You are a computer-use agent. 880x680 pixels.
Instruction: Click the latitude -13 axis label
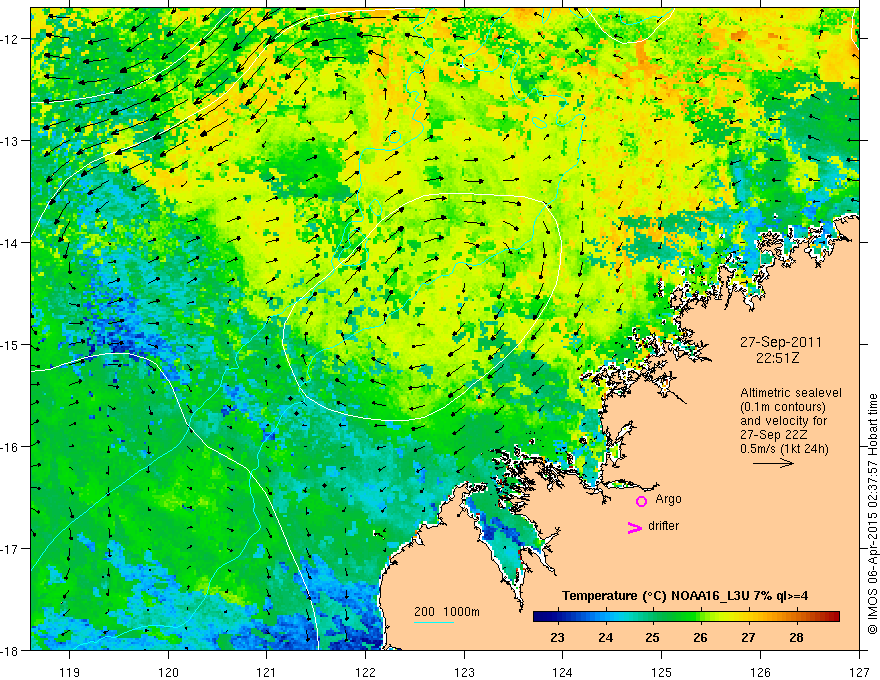click(11, 141)
